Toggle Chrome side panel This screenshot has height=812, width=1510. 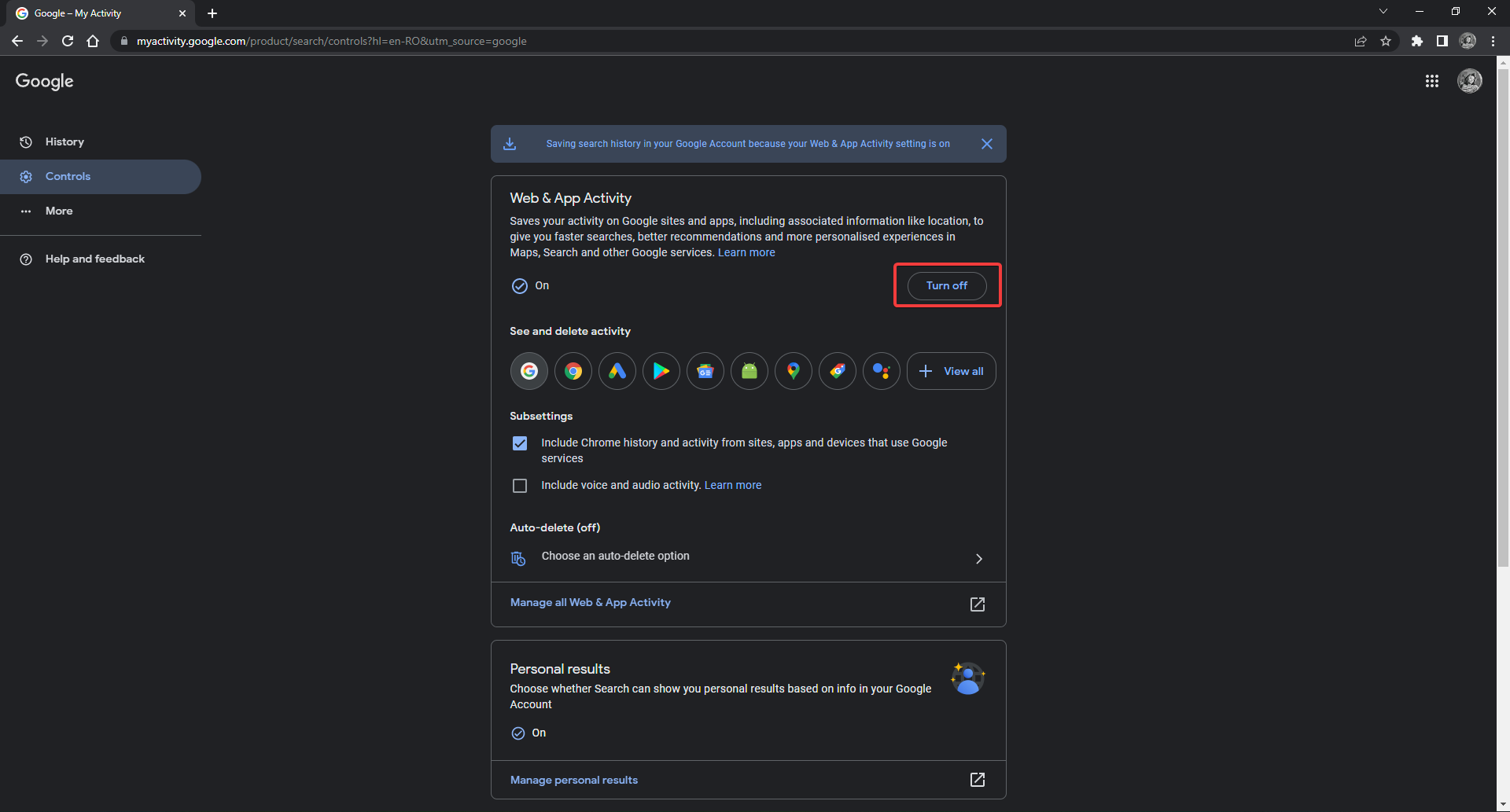[1442, 41]
